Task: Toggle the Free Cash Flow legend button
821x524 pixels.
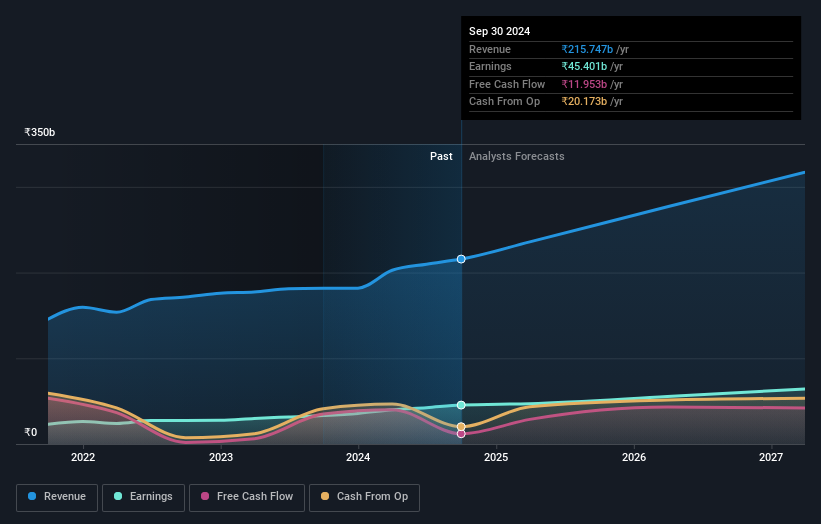Action: [x=247, y=497]
